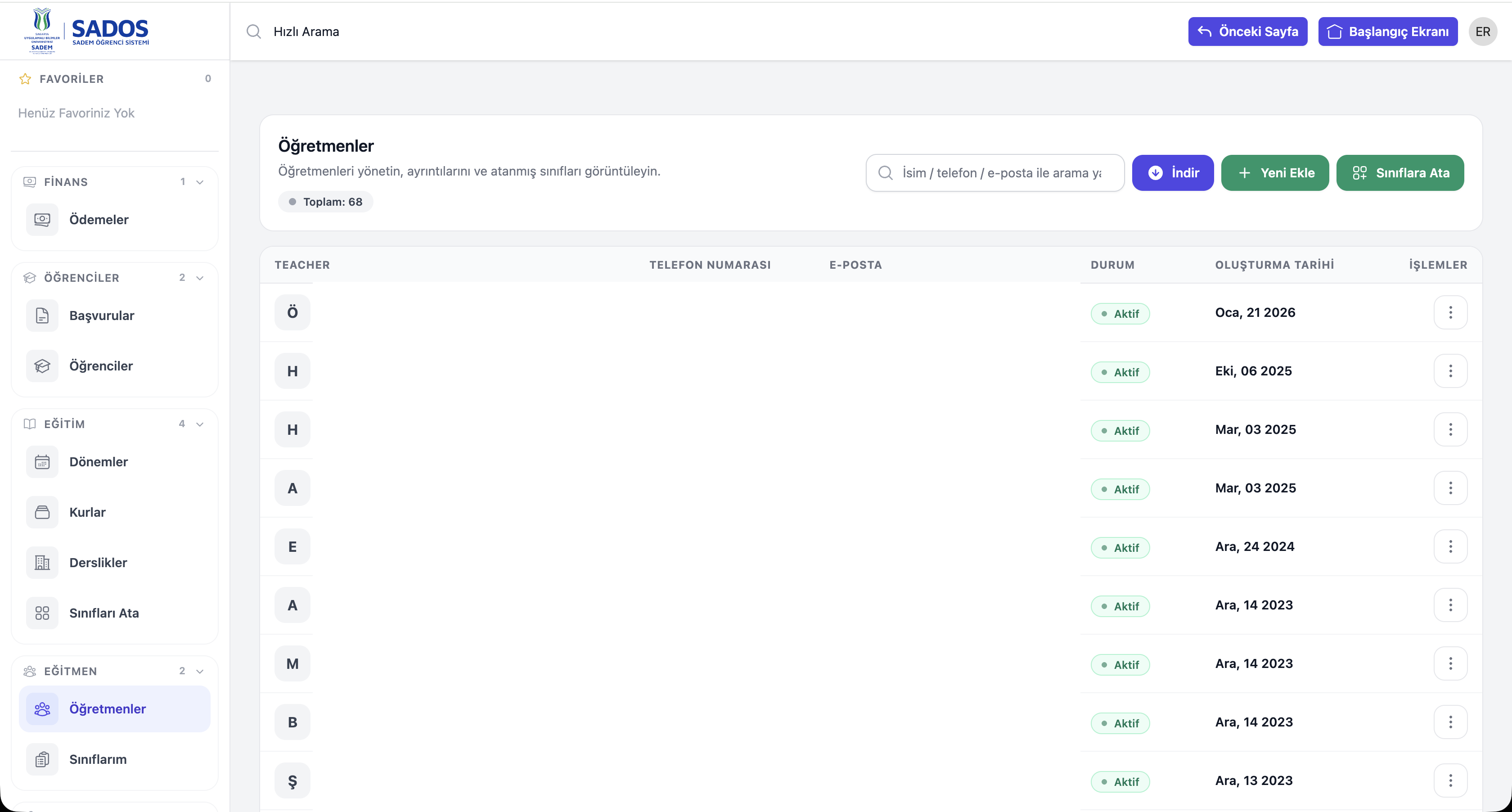Viewport: 1512px width, 812px height.
Task: Click Aktif status in Eki, 06 2025 row
Action: 1120,372
